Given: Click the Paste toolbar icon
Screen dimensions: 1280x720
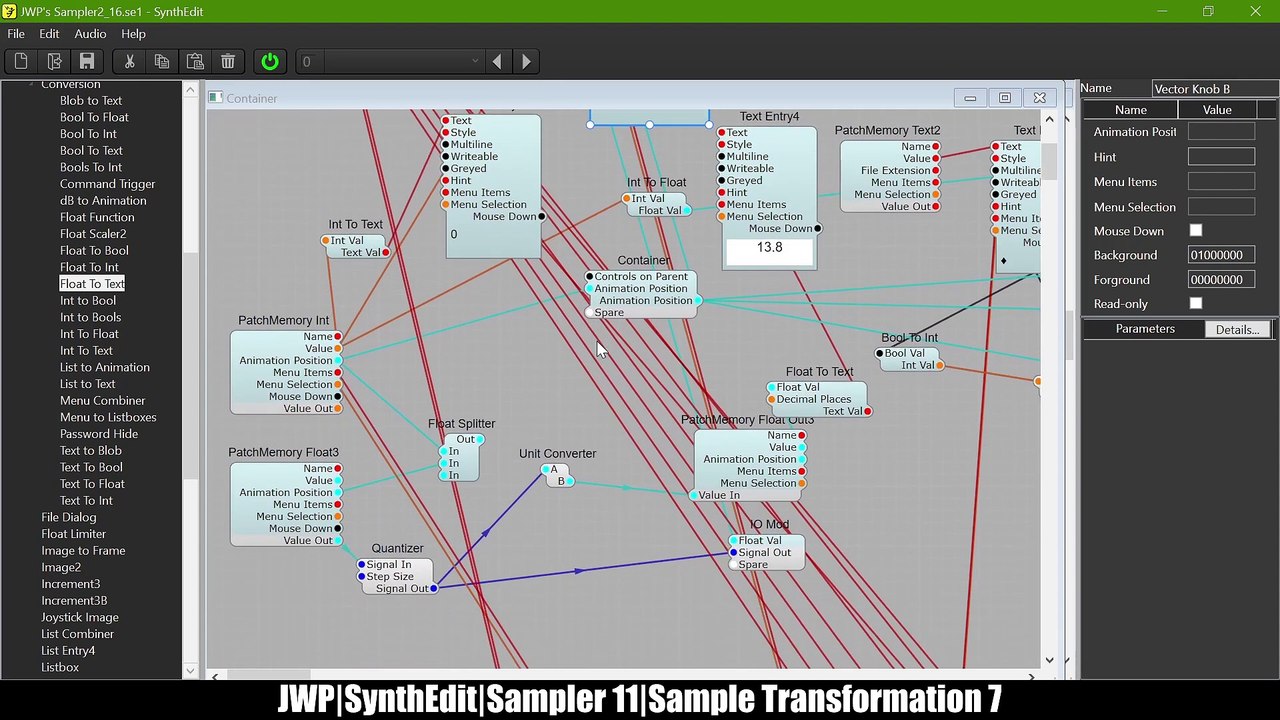Looking at the screenshot, I should tap(195, 62).
